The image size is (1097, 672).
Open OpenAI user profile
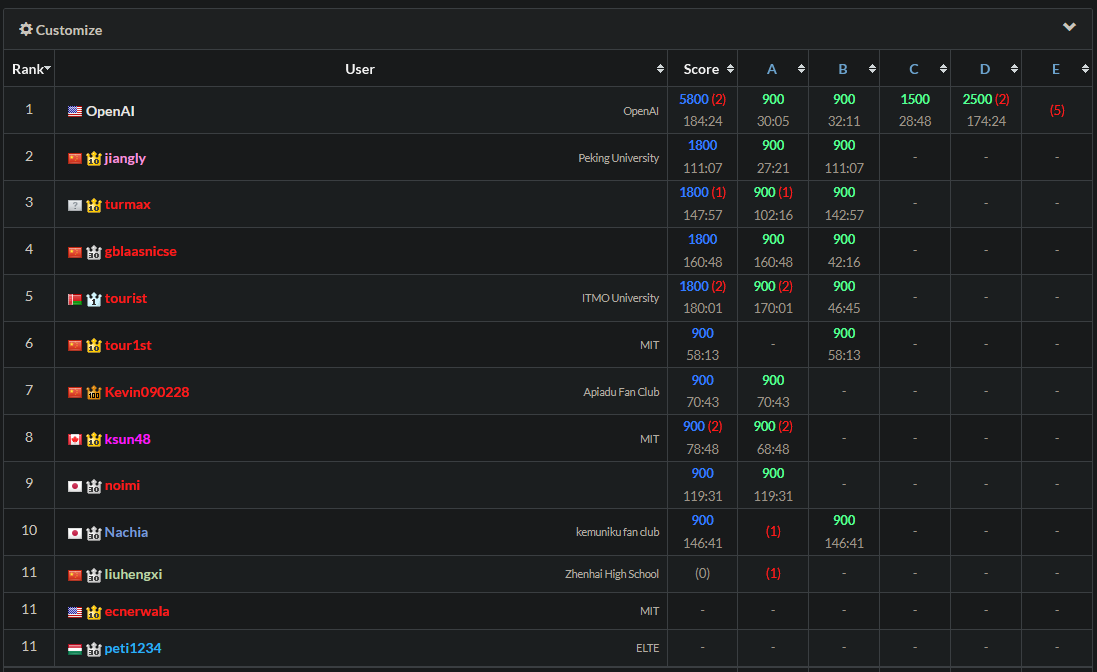coord(110,110)
